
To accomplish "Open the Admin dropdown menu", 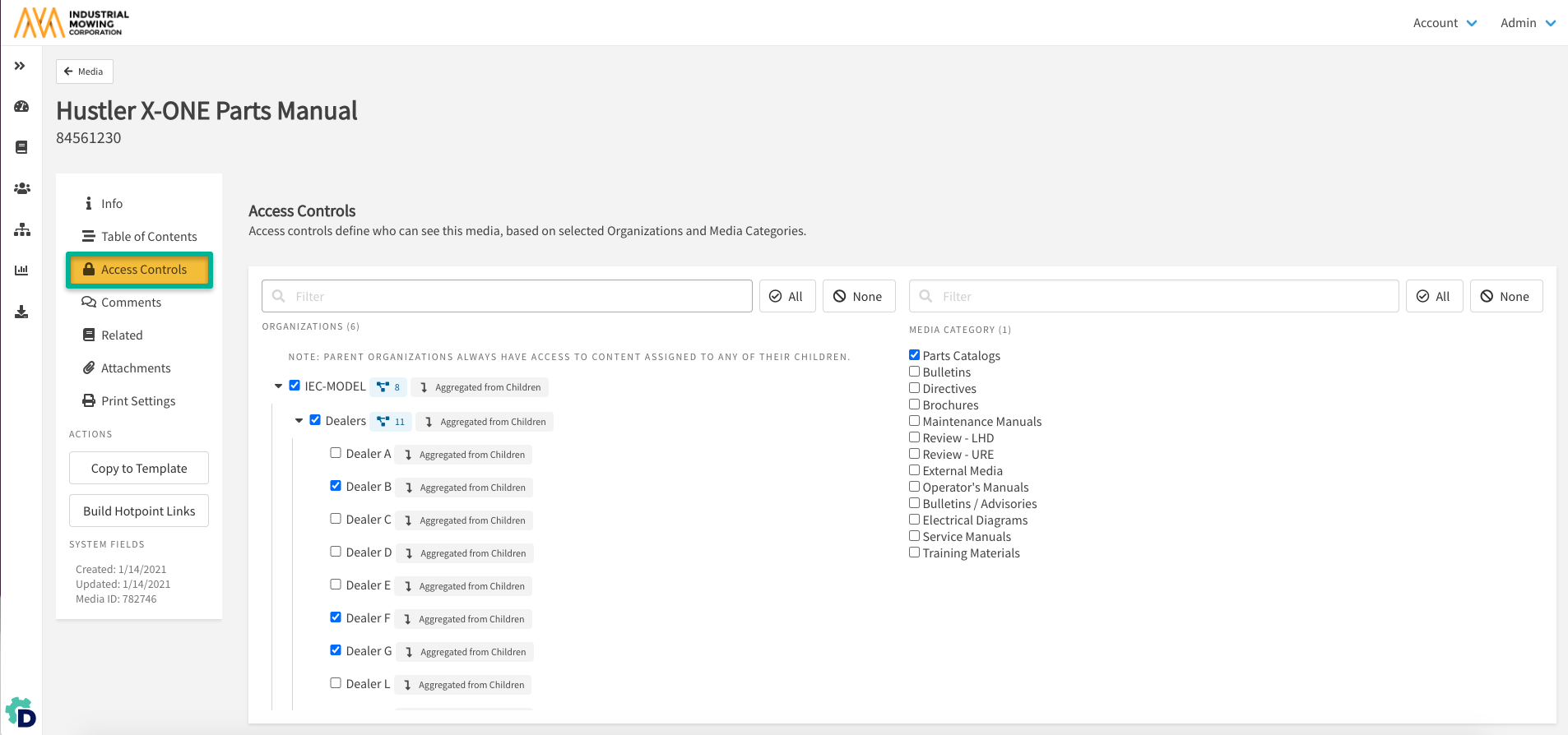I will pyautogui.click(x=1527, y=23).
